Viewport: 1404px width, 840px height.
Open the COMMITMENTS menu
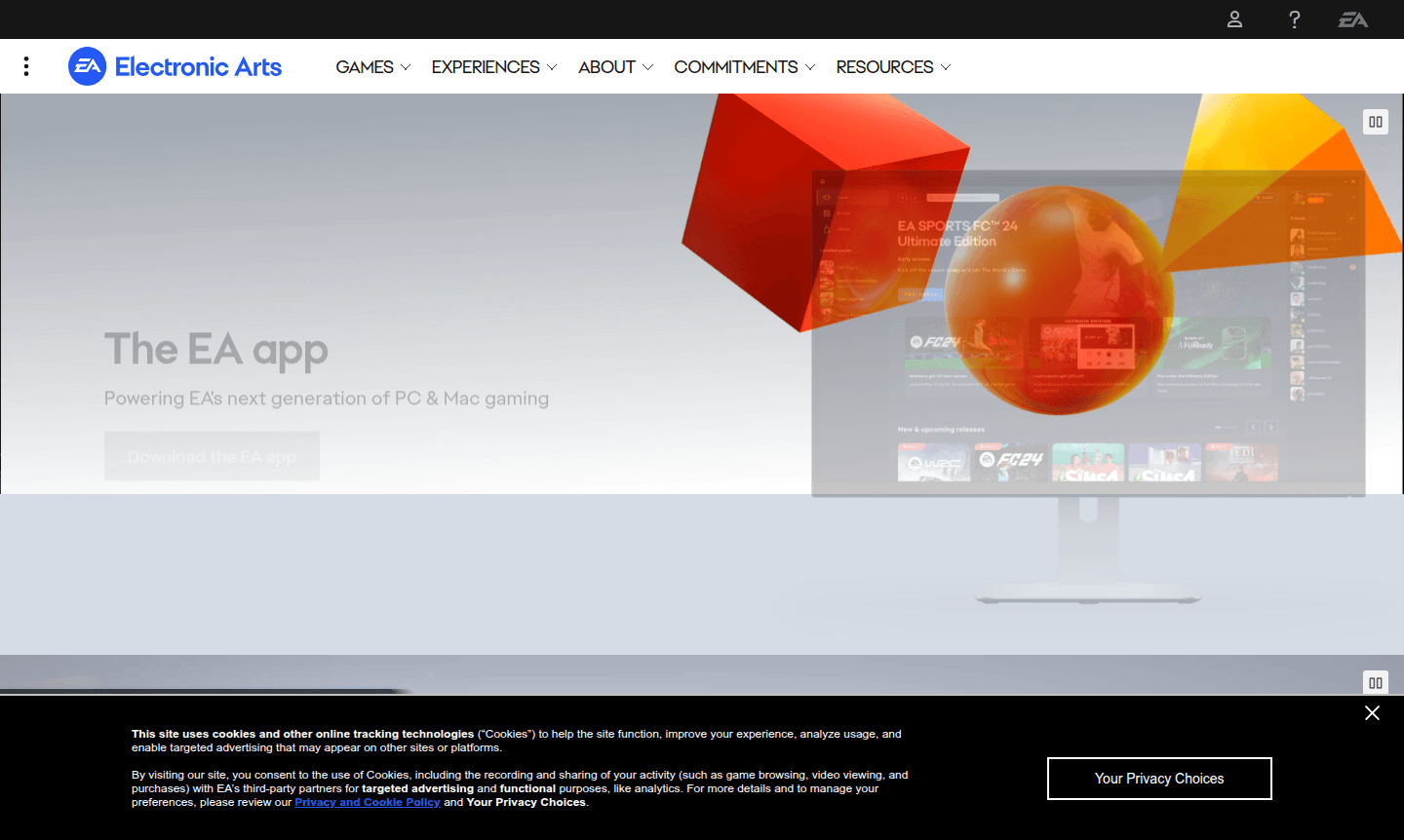[x=736, y=67]
